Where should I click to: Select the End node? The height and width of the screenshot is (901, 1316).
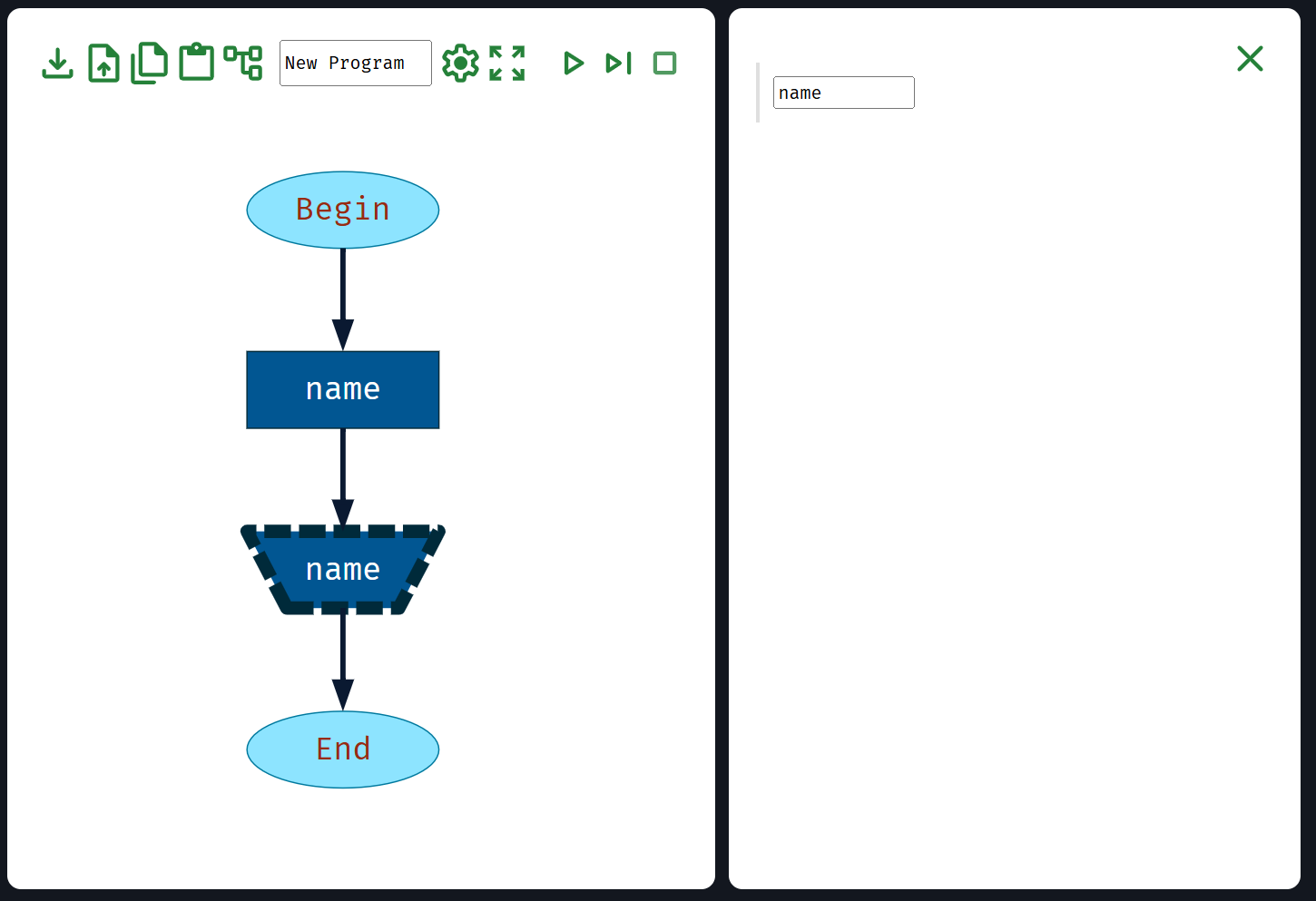pyautogui.click(x=343, y=749)
